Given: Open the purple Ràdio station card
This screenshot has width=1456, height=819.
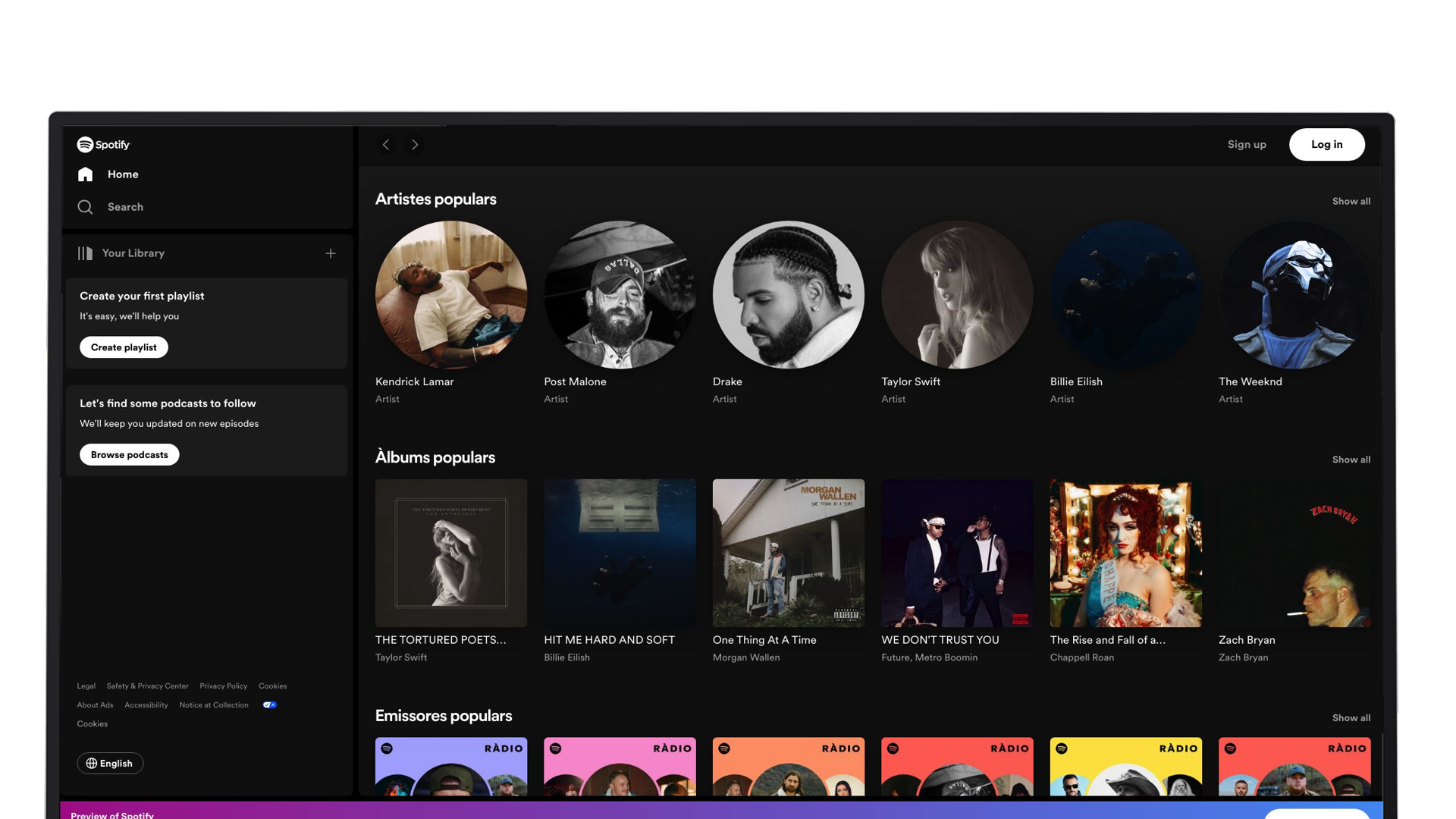Looking at the screenshot, I should 451,767.
